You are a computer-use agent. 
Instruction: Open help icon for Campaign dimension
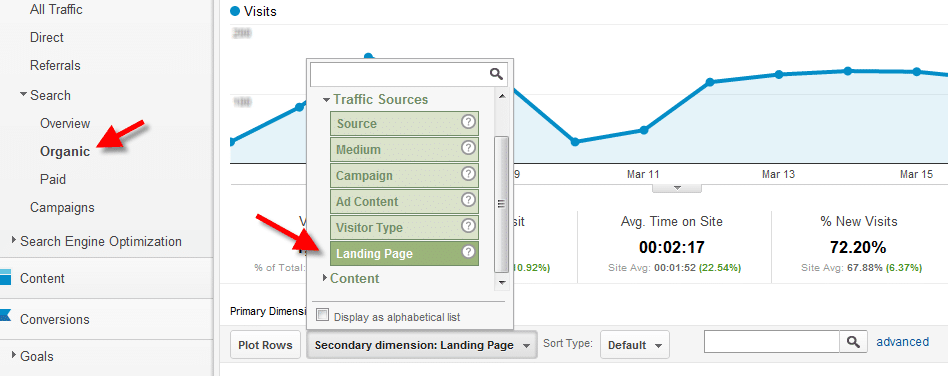point(468,174)
